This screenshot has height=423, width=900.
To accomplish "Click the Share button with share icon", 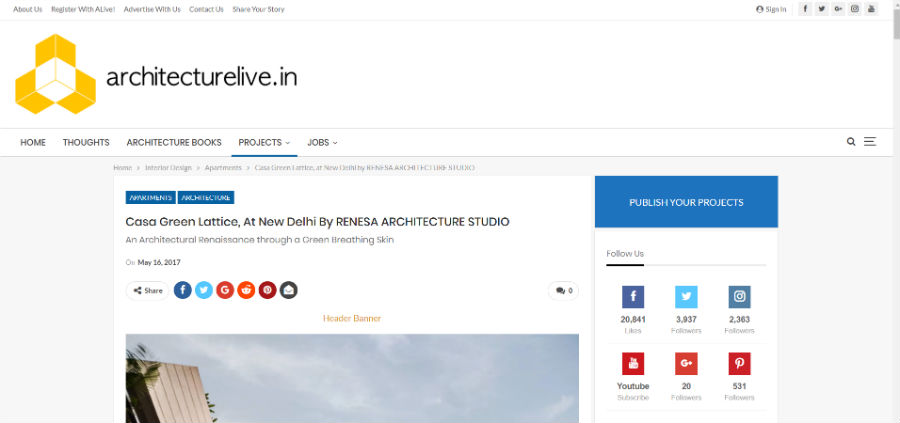I will pos(148,290).
